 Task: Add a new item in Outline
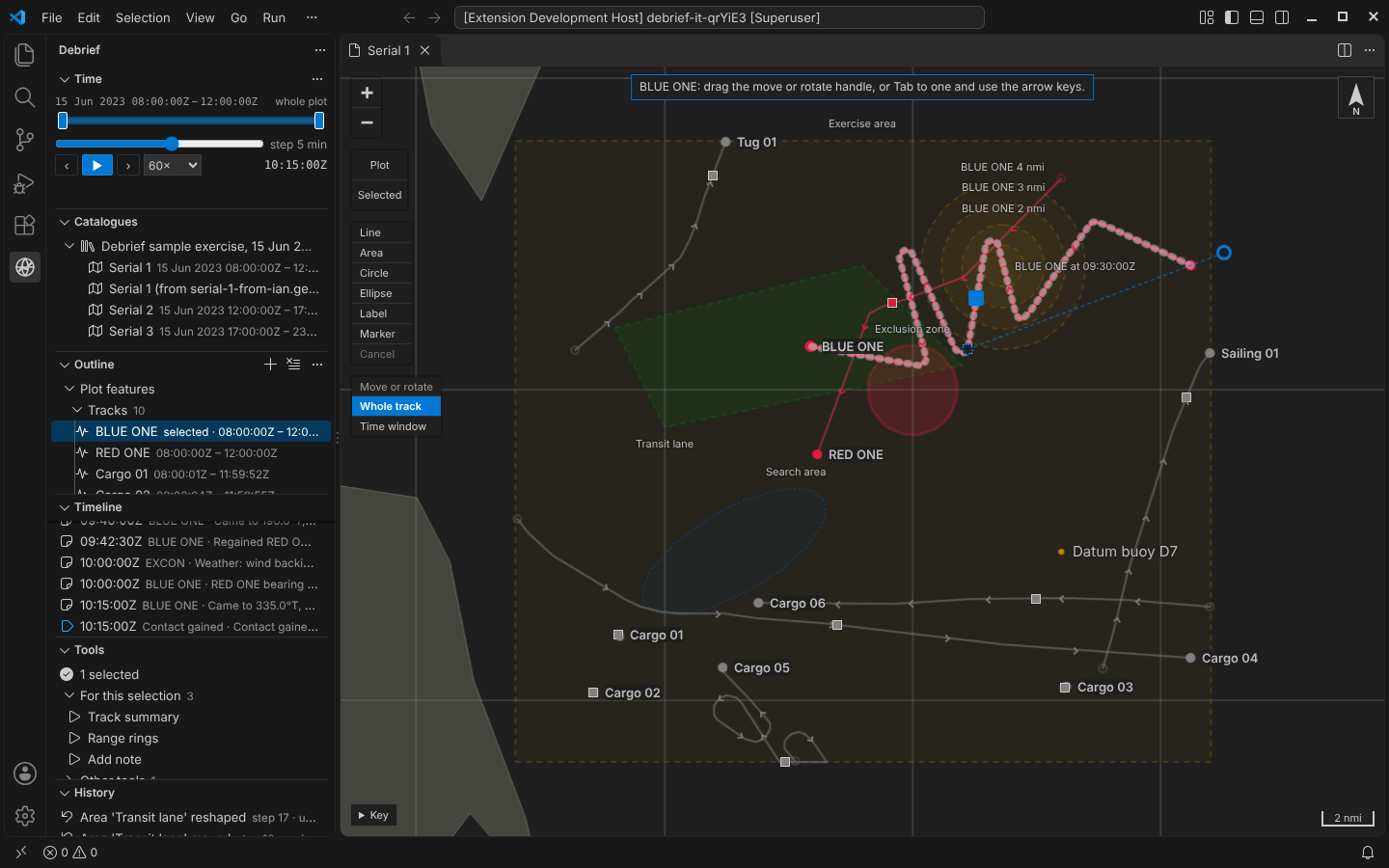(x=271, y=365)
